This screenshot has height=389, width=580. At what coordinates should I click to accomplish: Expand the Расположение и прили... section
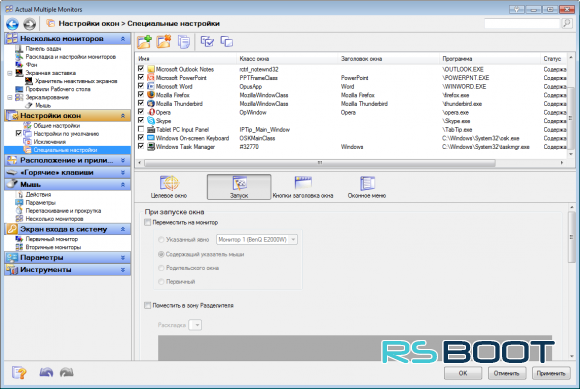pyautogui.click(x=123, y=160)
